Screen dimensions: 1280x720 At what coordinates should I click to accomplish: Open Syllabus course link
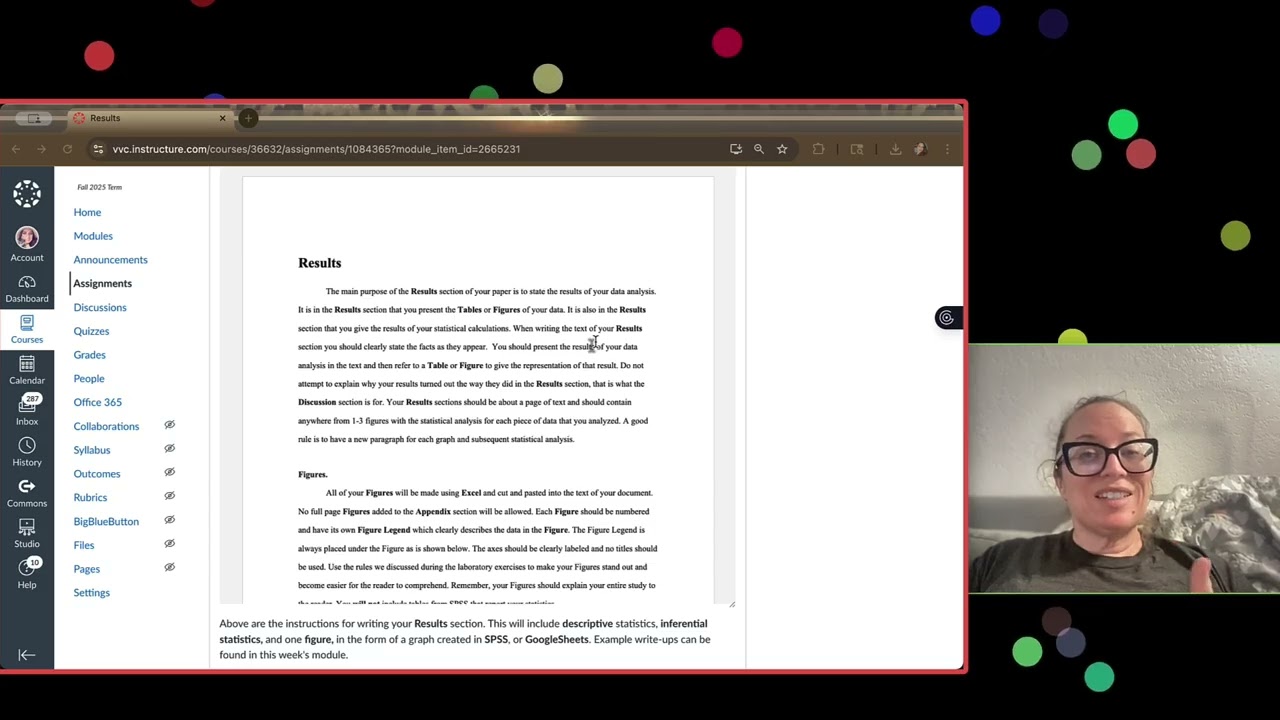[92, 450]
